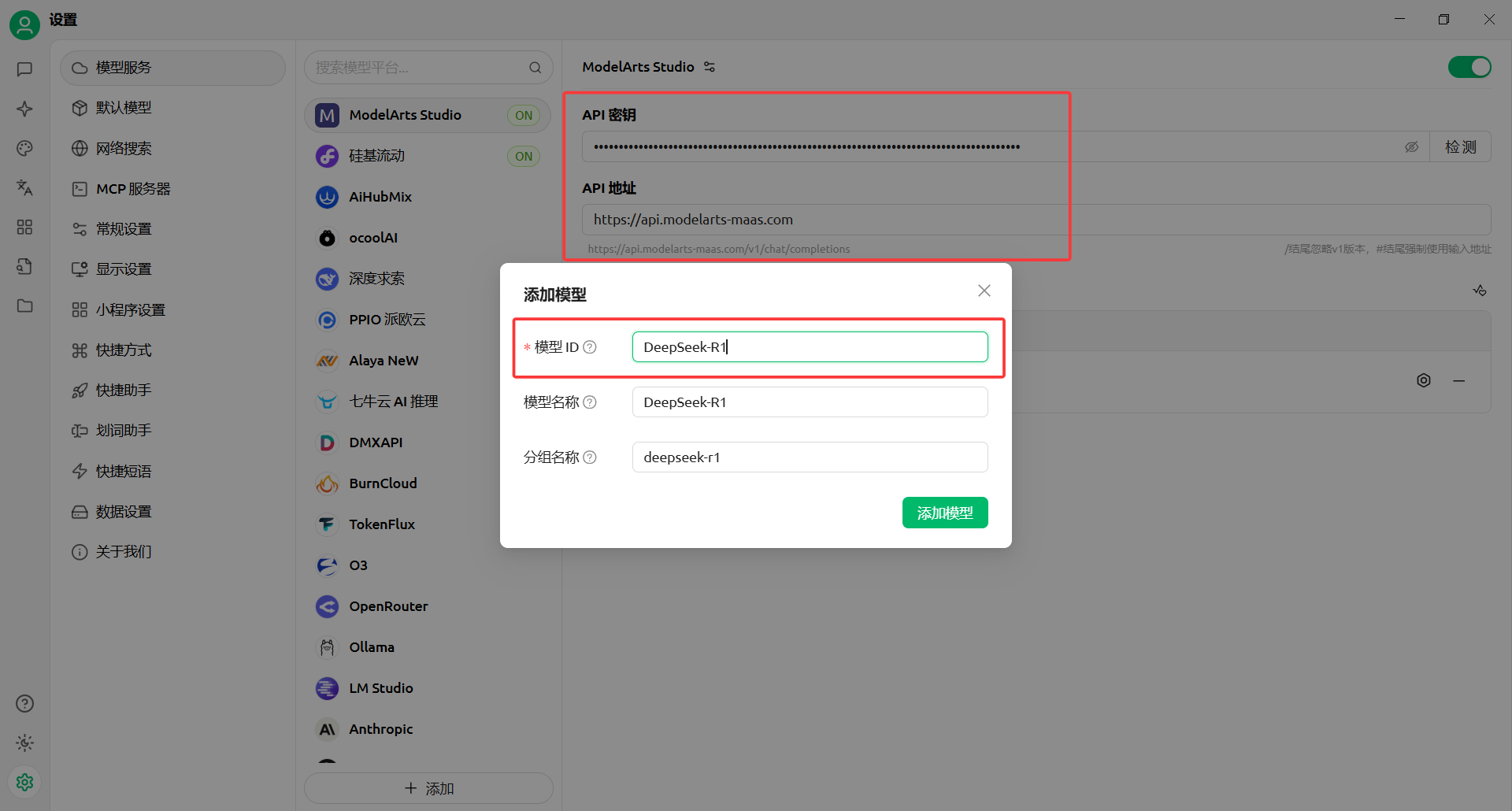The height and width of the screenshot is (811, 1512).
Task: Click the search magnifier in provider search box
Action: [535, 68]
